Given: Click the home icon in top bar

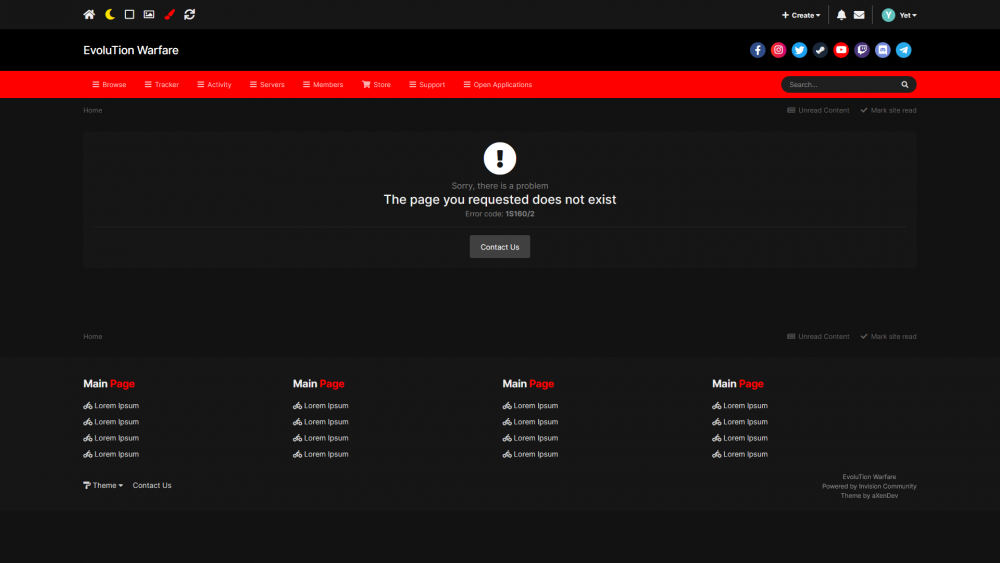Looking at the screenshot, I should (x=89, y=15).
